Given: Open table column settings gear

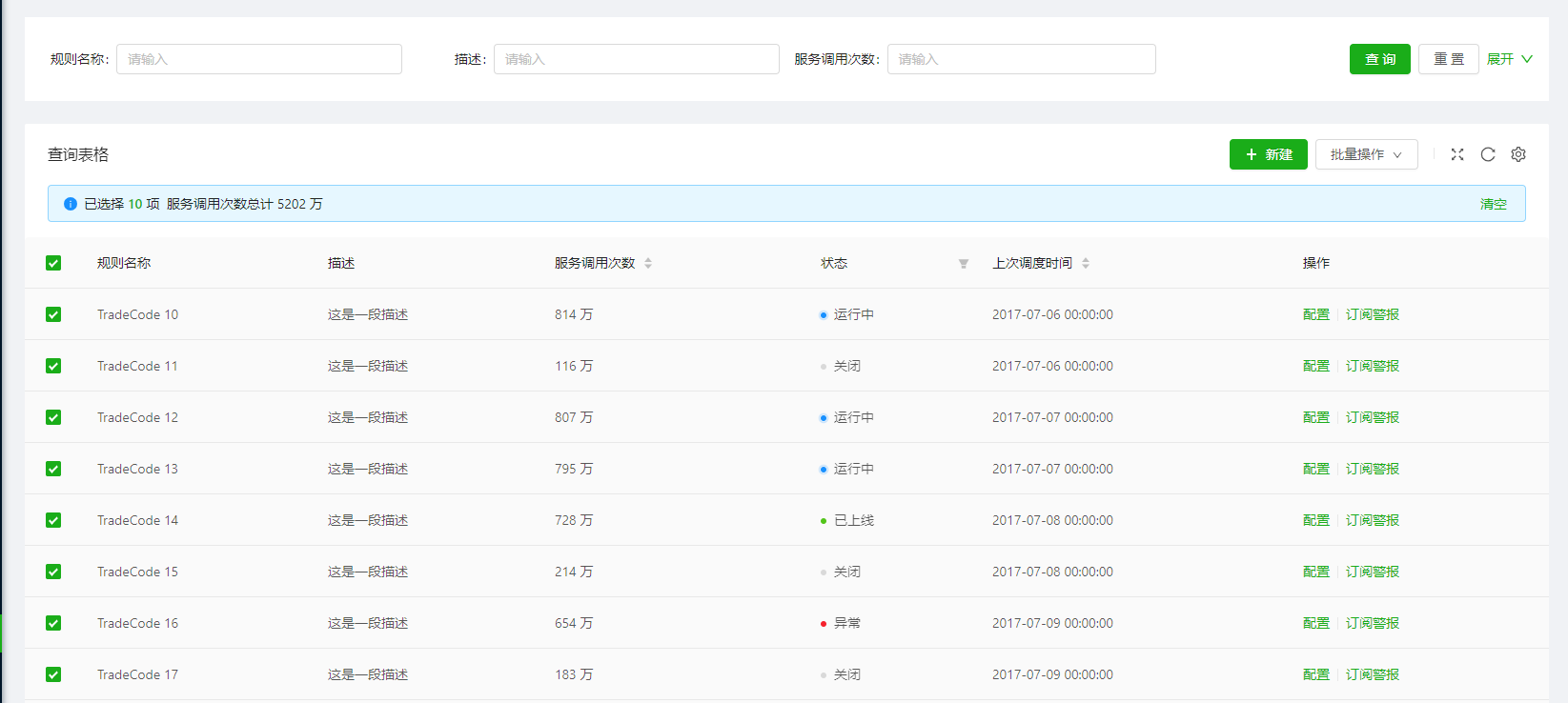Looking at the screenshot, I should 1518,154.
